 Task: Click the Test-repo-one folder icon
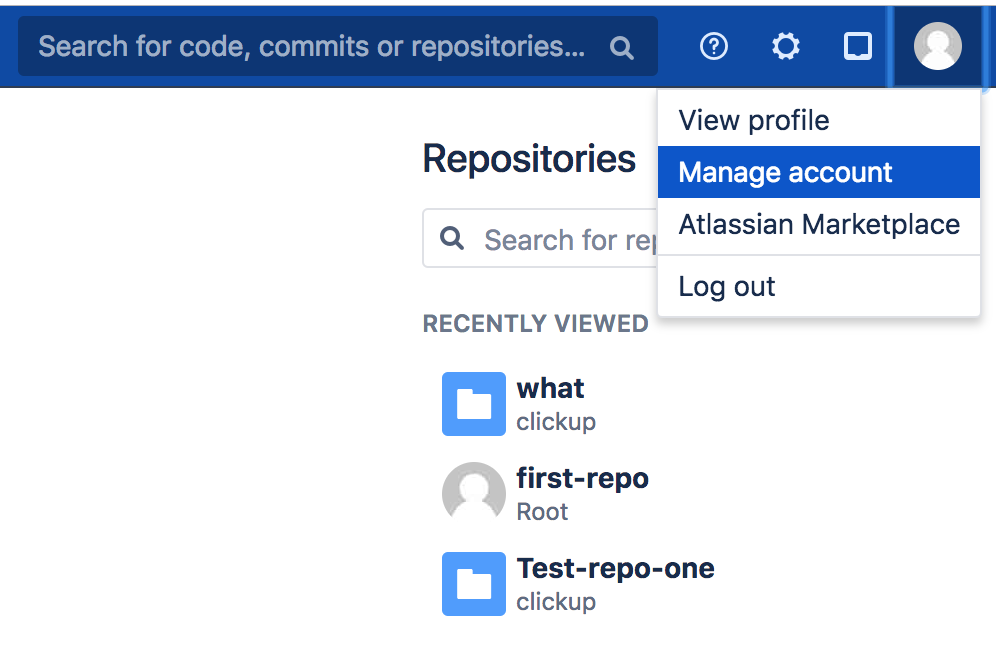(474, 584)
